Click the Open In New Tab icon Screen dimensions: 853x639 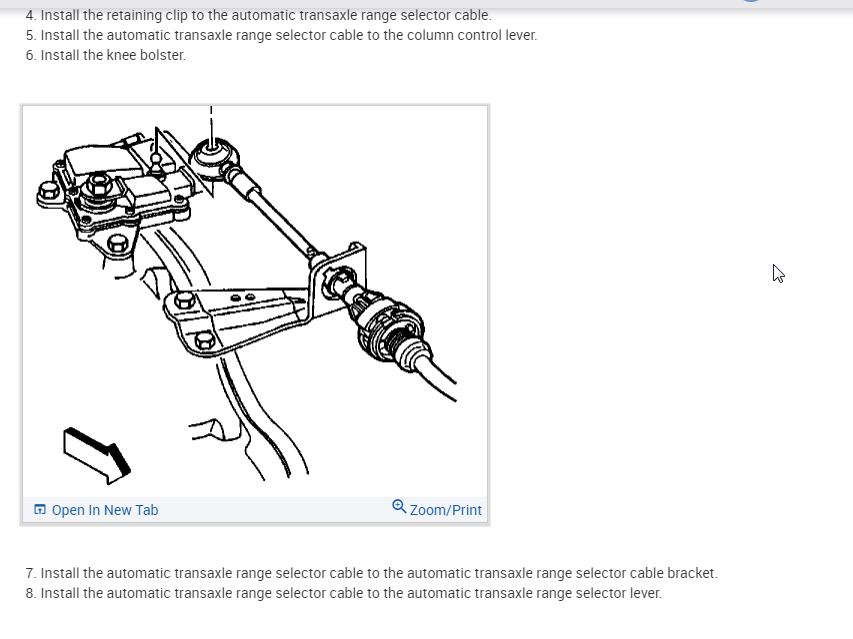(x=40, y=510)
